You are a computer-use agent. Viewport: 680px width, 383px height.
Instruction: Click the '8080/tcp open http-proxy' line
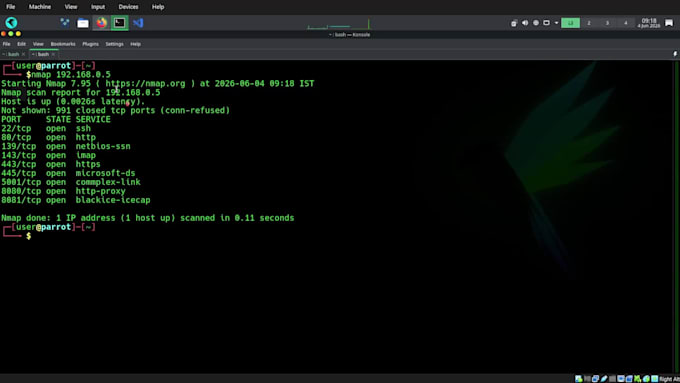tap(63, 191)
